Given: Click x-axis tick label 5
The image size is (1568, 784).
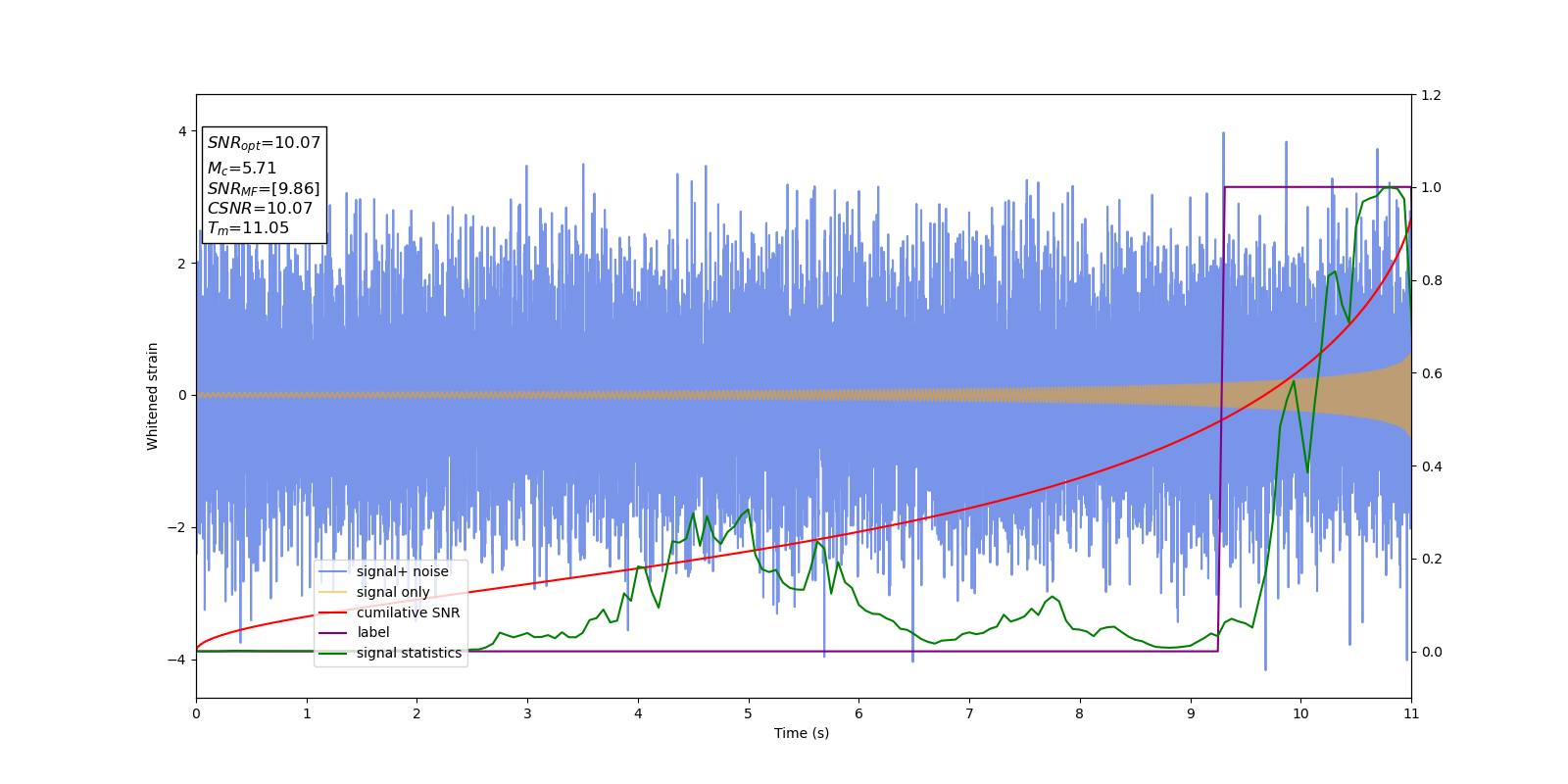Looking at the screenshot, I should tap(749, 713).
